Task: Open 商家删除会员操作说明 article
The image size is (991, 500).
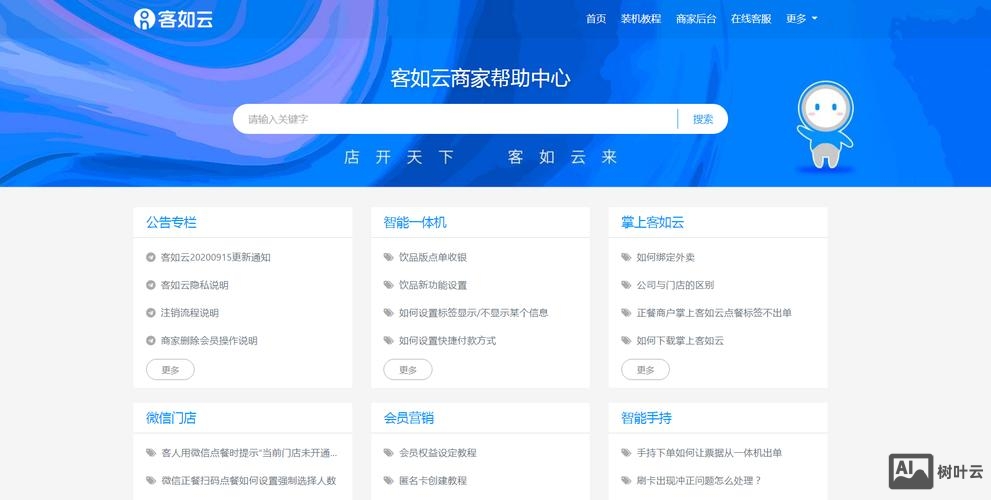Action: [x=209, y=341]
